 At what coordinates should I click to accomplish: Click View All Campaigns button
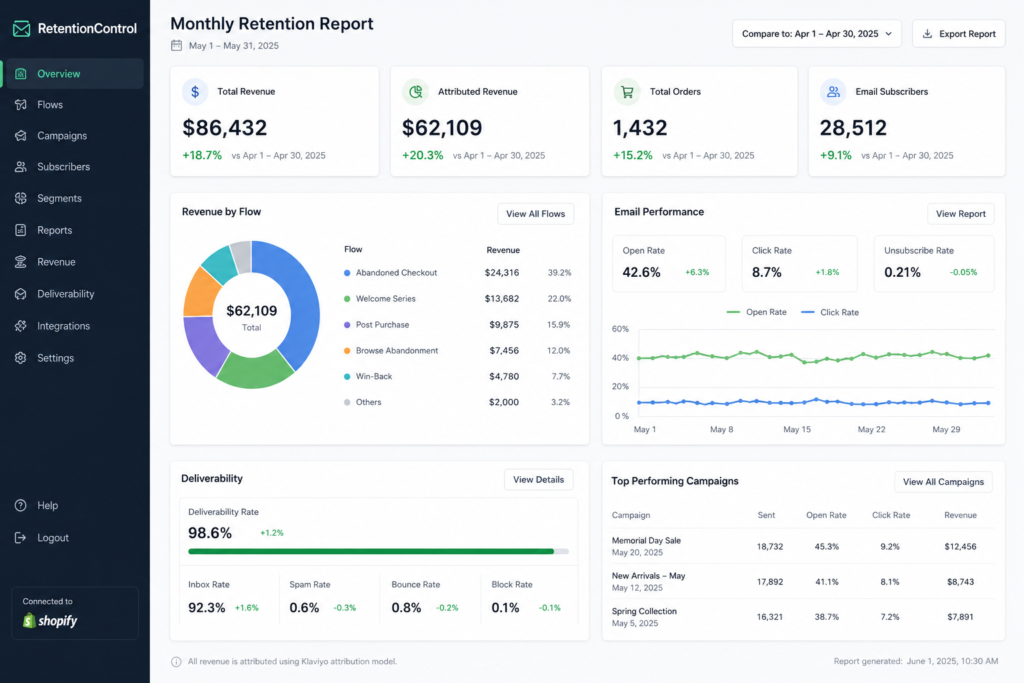point(943,482)
